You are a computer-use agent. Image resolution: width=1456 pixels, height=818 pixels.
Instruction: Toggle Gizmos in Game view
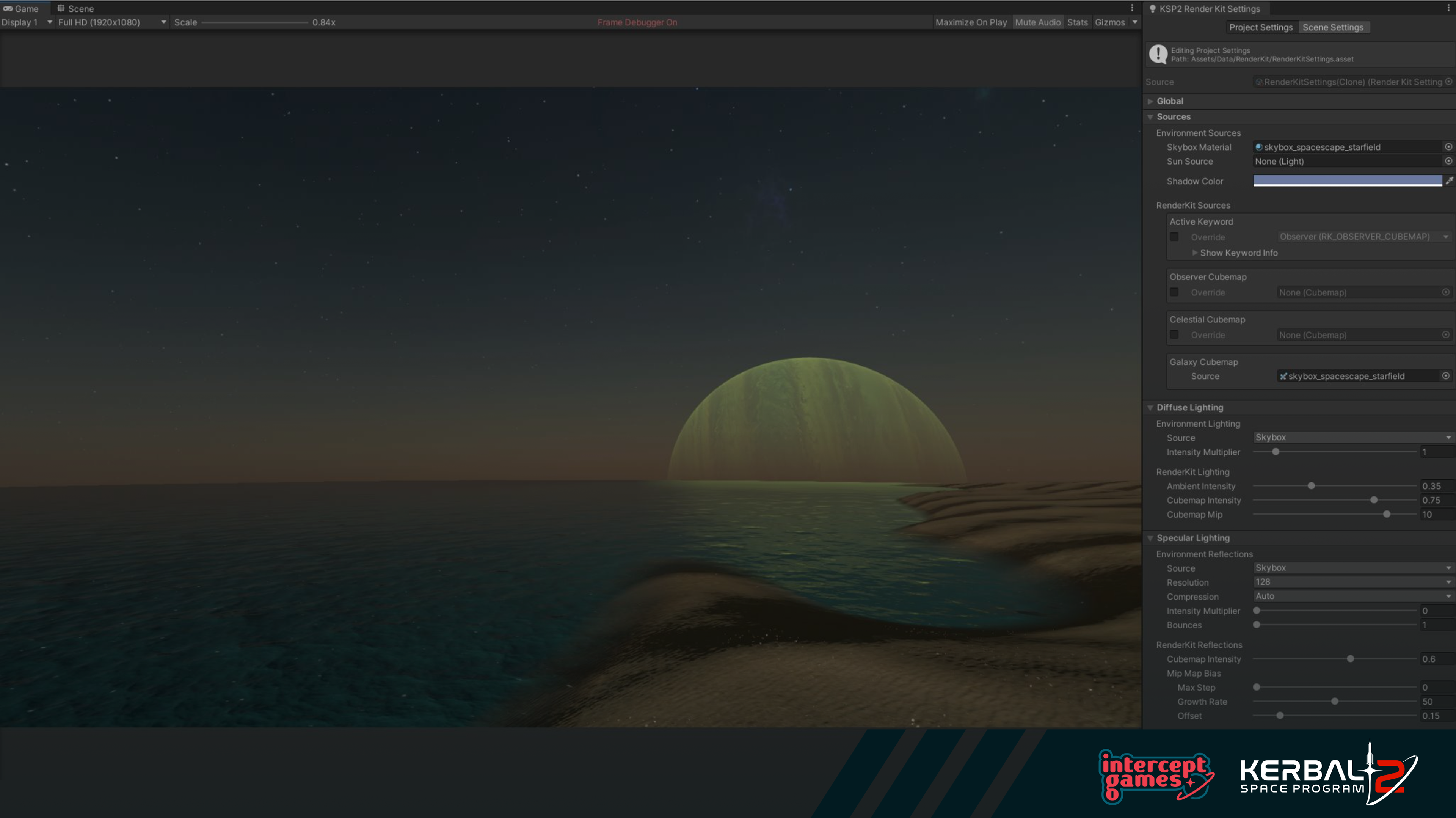1110,23
